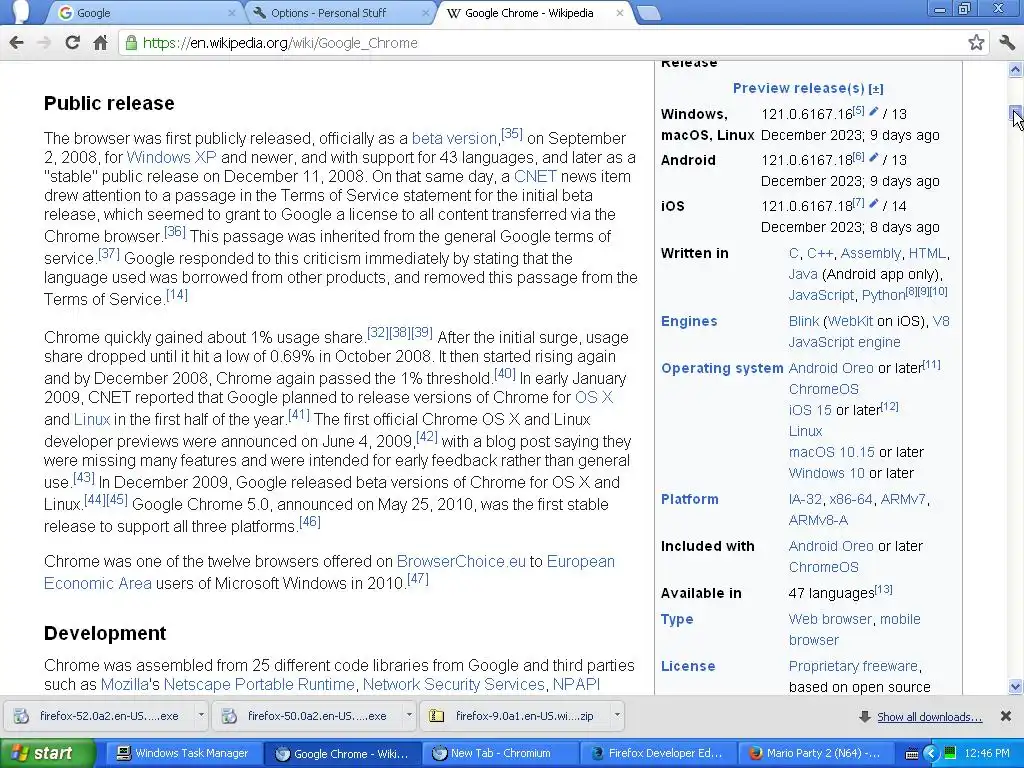Switch to Mario Party 2 (N64) taskbar item
This screenshot has height=768, width=1024.
click(816, 753)
